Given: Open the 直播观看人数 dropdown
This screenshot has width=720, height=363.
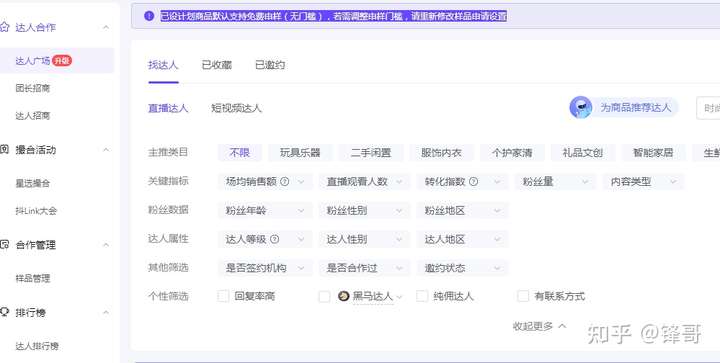Looking at the screenshot, I should [x=364, y=182].
